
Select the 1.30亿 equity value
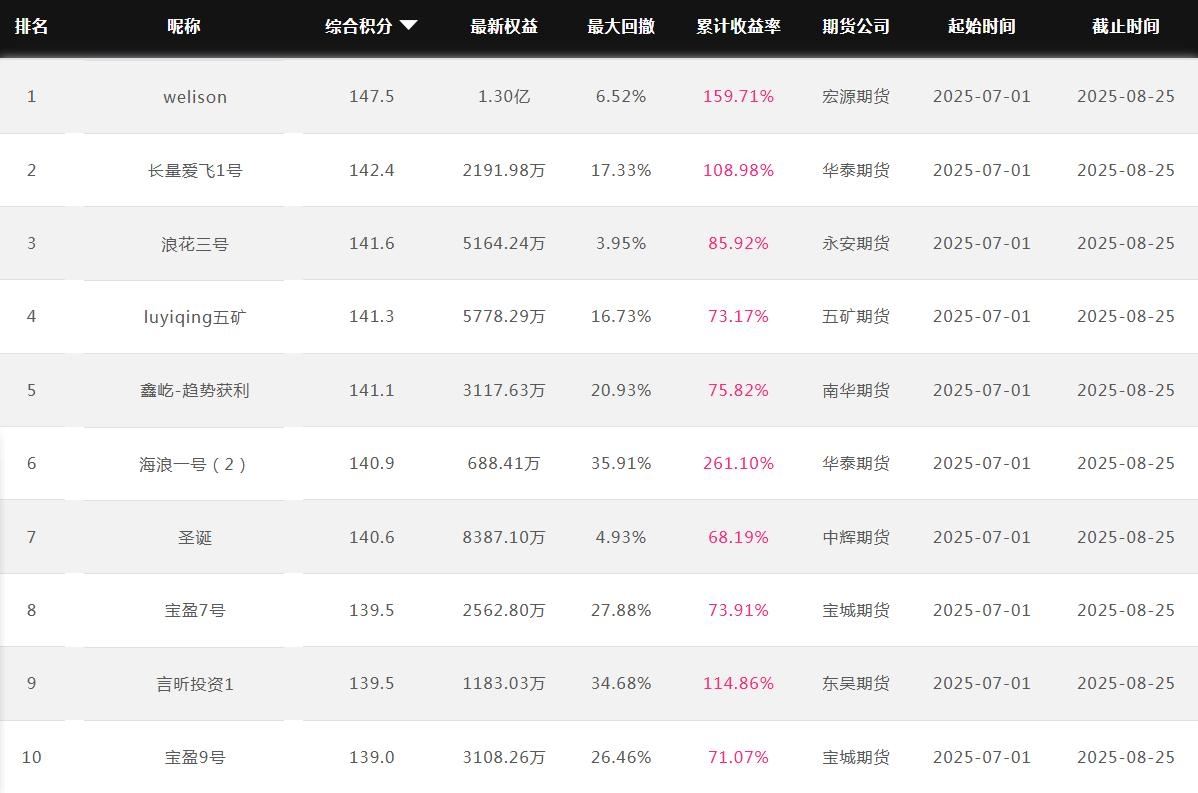503,96
